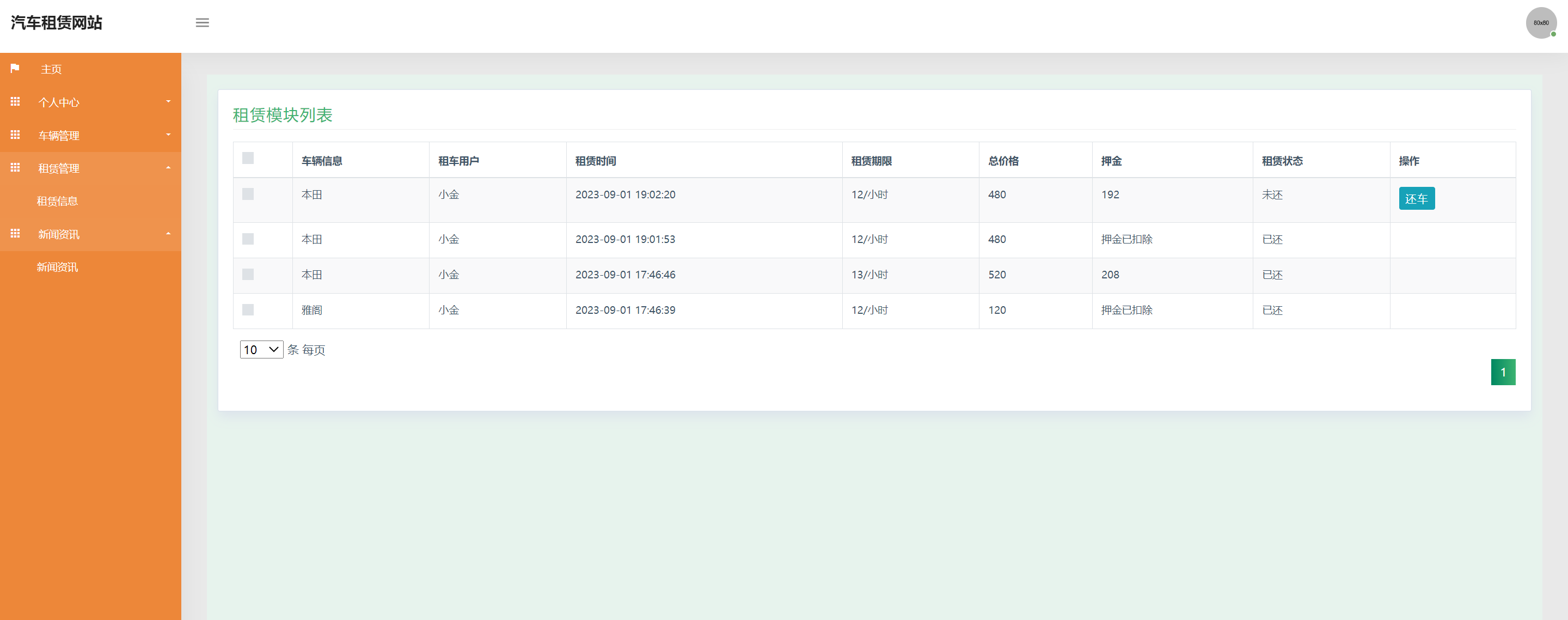Viewport: 1568px width, 620px height.
Task: Click the 操作 column header
Action: (x=1408, y=161)
